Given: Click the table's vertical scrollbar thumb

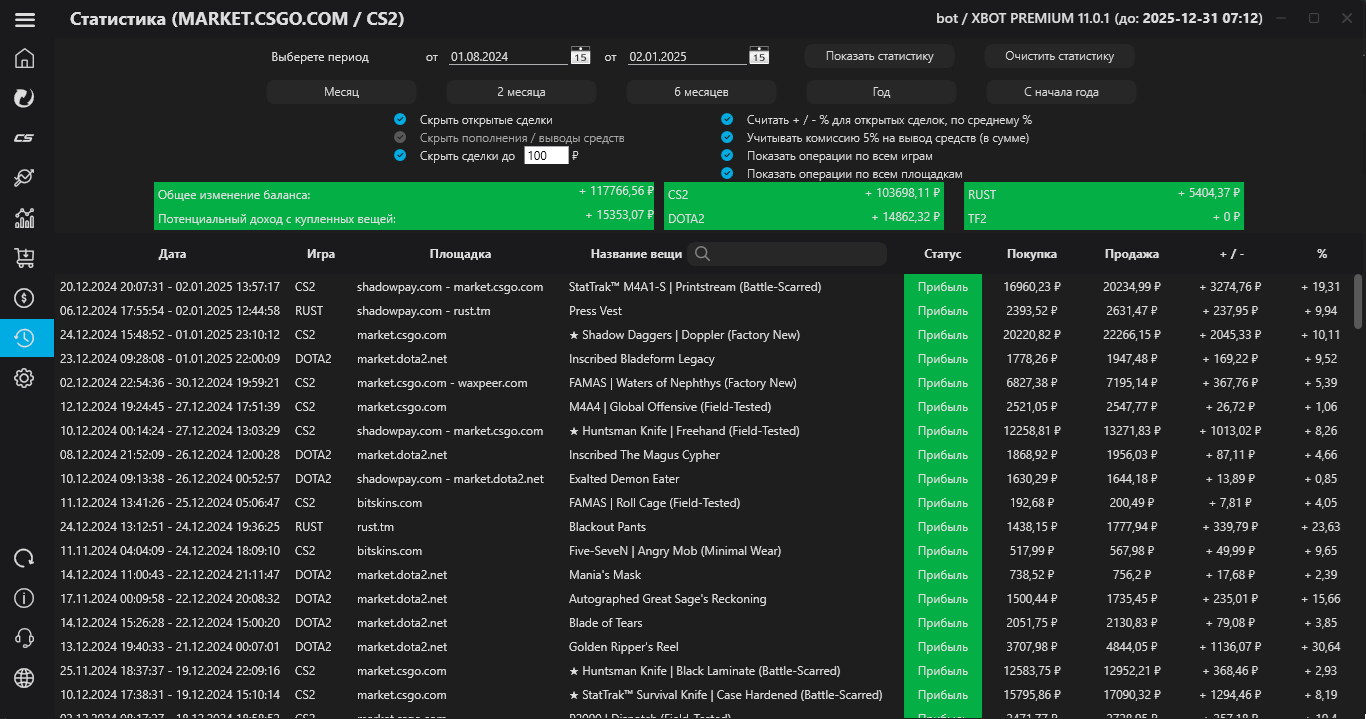Looking at the screenshot, I should pos(1357,302).
